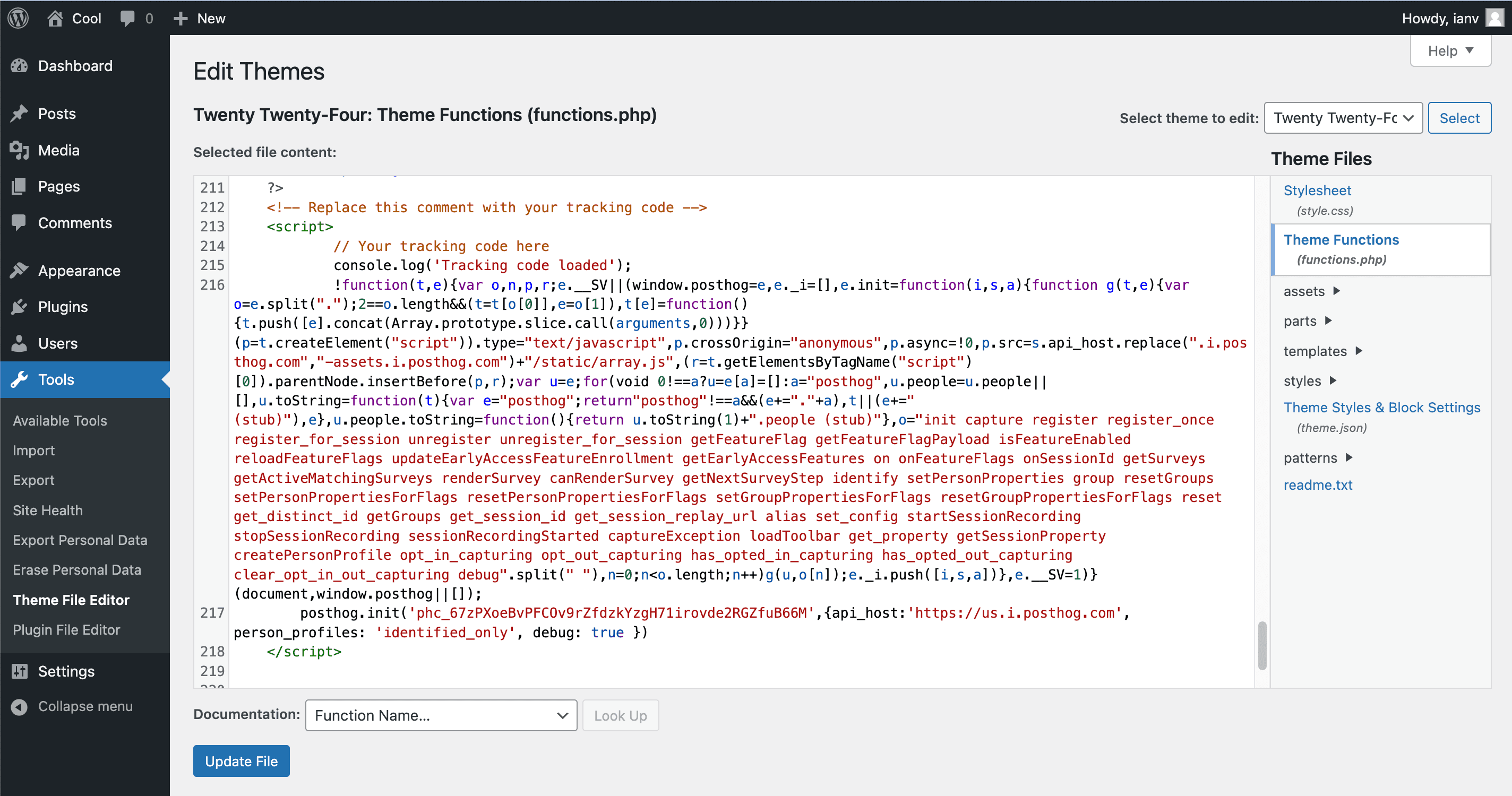This screenshot has width=1512, height=796.
Task: Open the theme selection dropdown
Action: (1342, 118)
